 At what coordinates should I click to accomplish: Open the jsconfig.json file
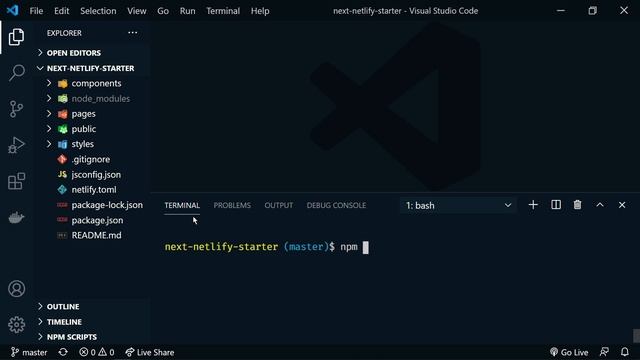click(x=91, y=174)
